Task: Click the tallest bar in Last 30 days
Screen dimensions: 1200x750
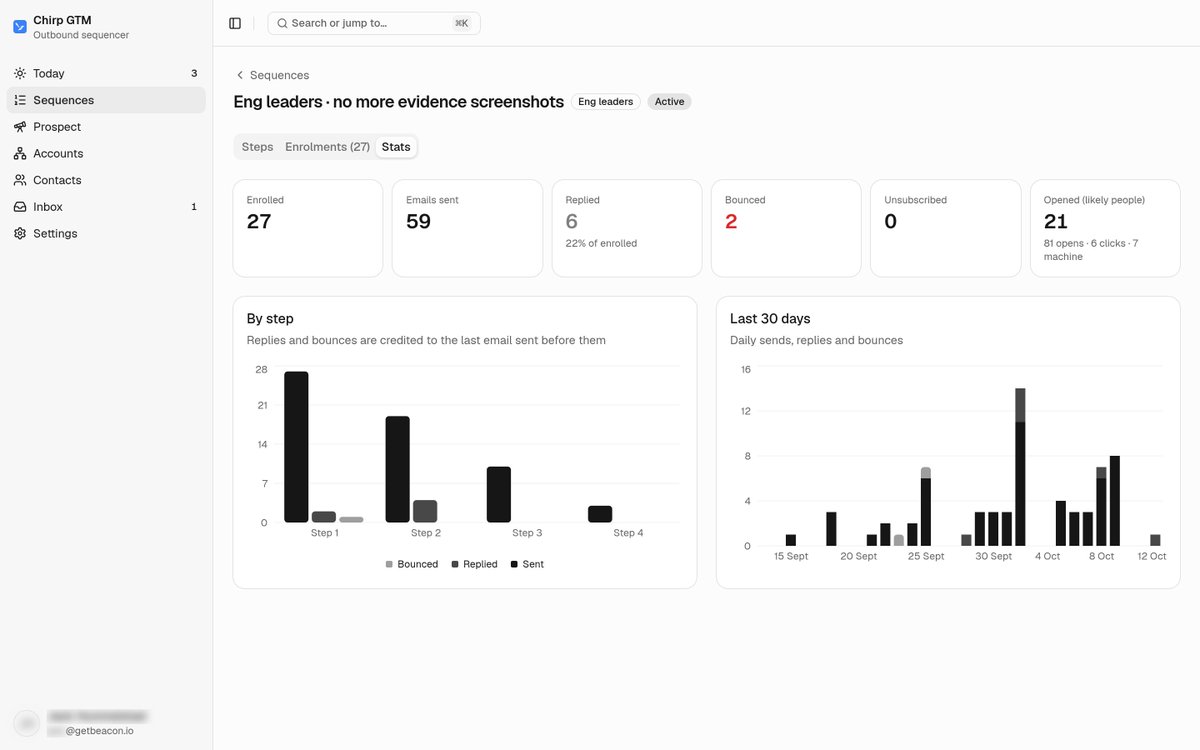Action: [1020, 467]
